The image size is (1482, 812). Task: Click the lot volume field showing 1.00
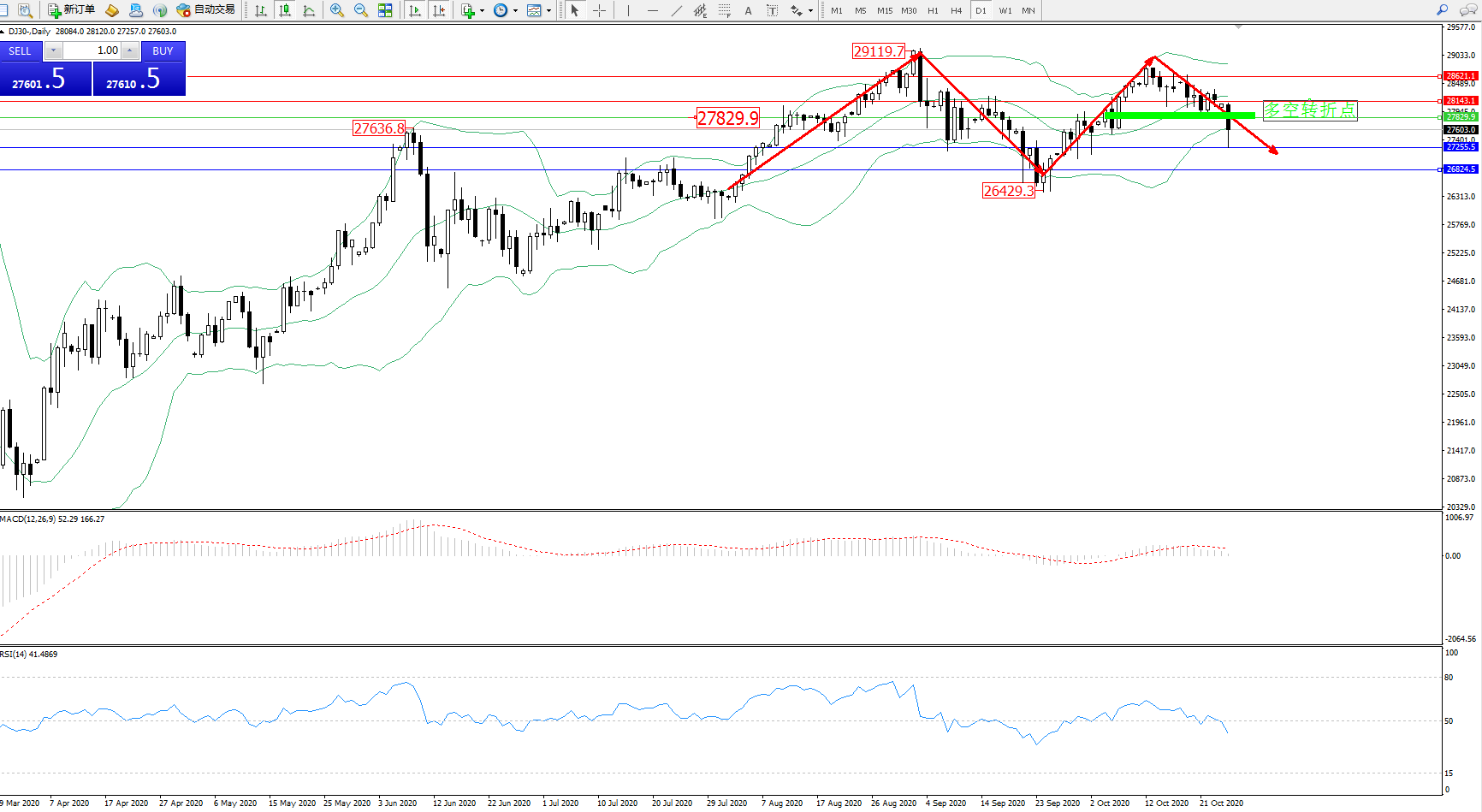pos(92,50)
